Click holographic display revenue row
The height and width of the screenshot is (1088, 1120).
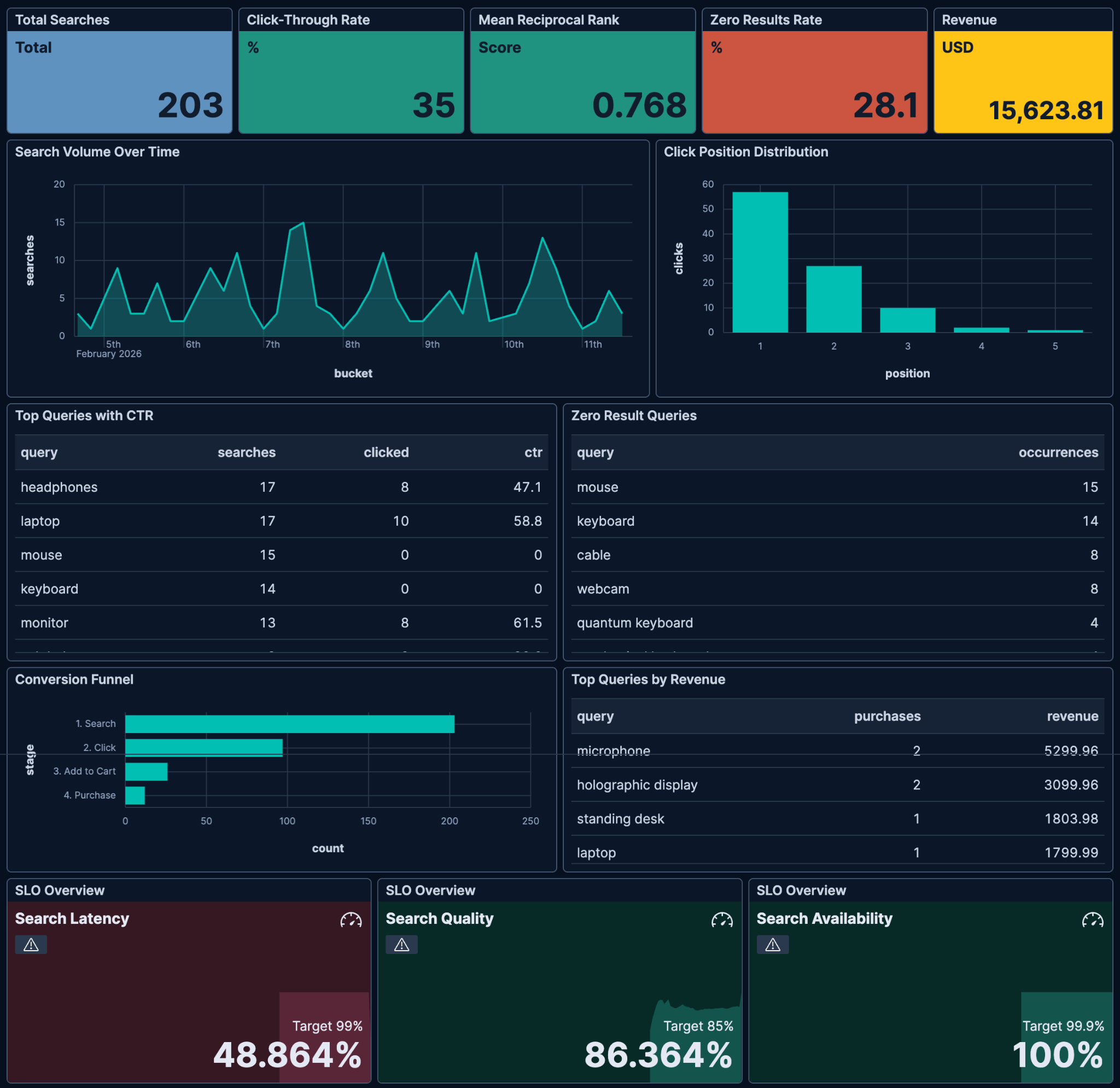[838, 784]
